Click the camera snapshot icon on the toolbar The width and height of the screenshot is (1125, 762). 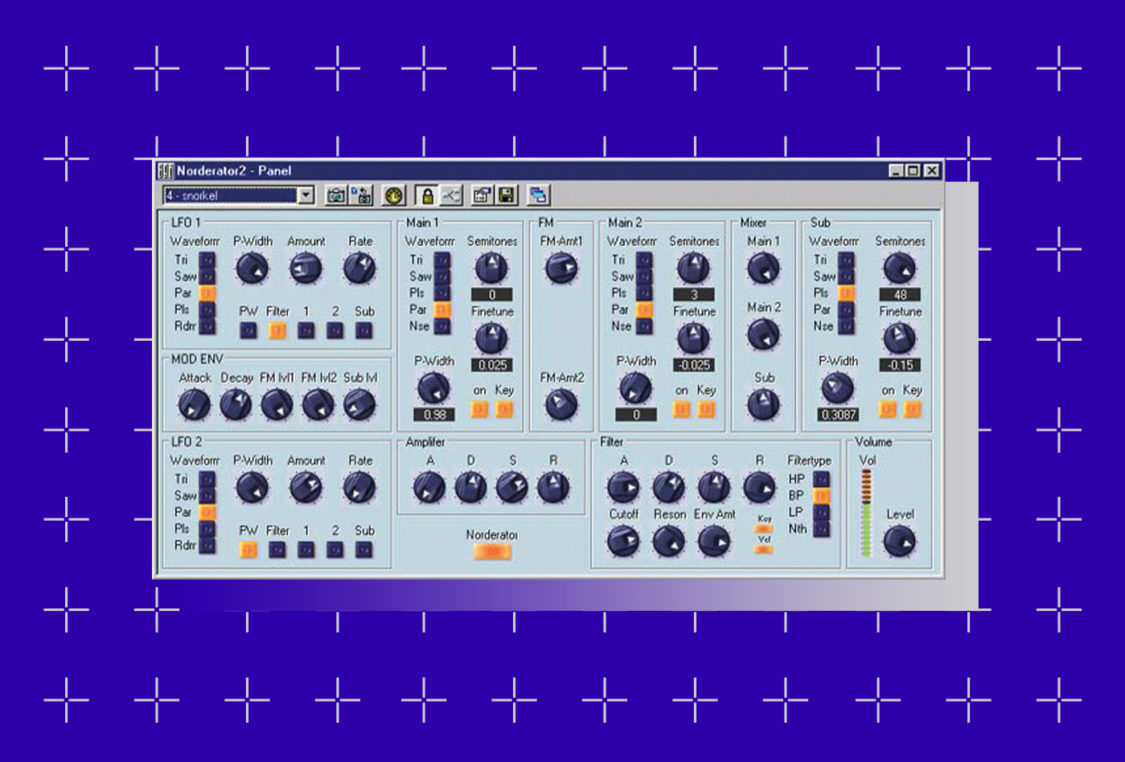337,194
